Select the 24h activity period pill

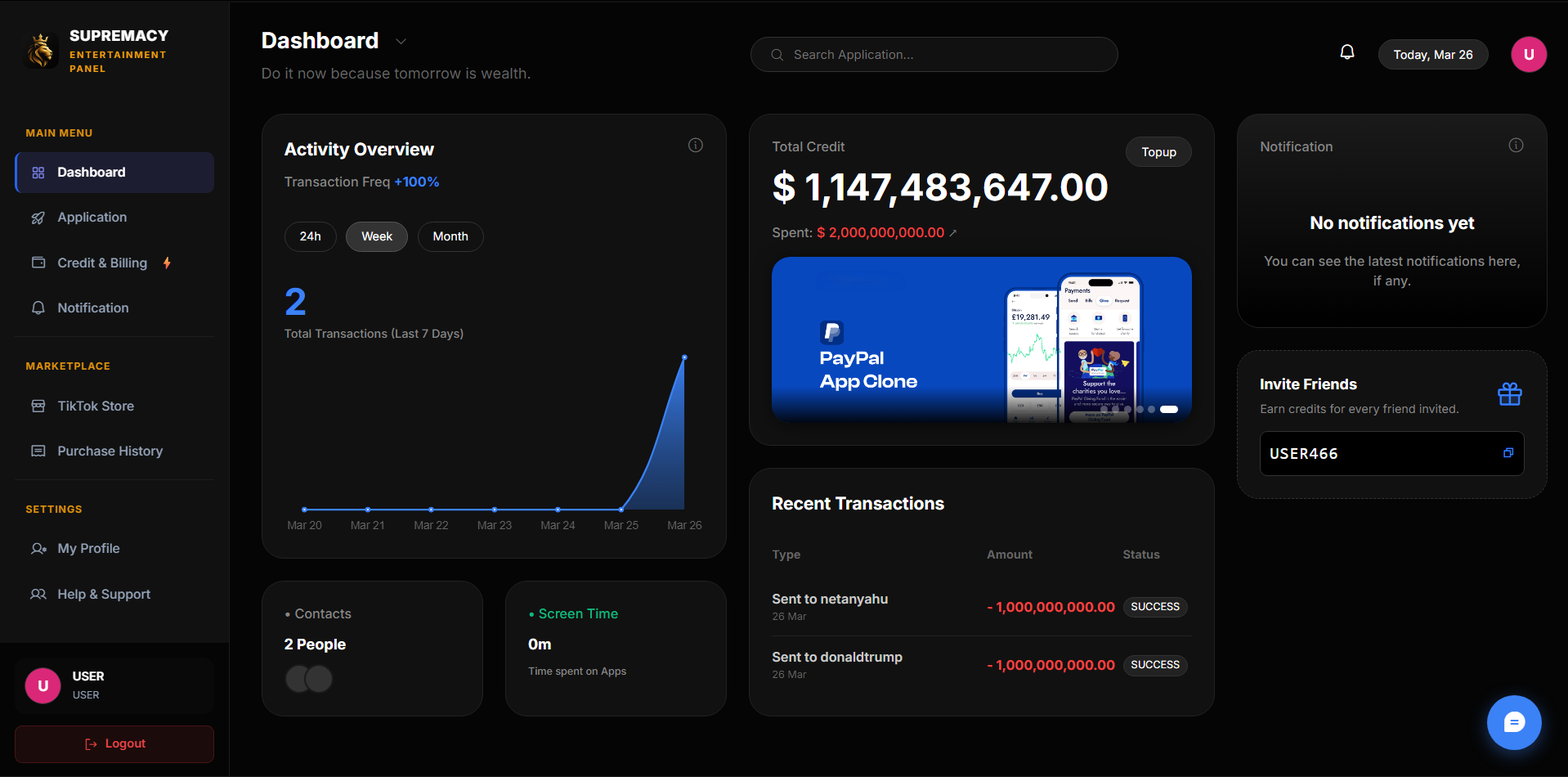coord(310,236)
